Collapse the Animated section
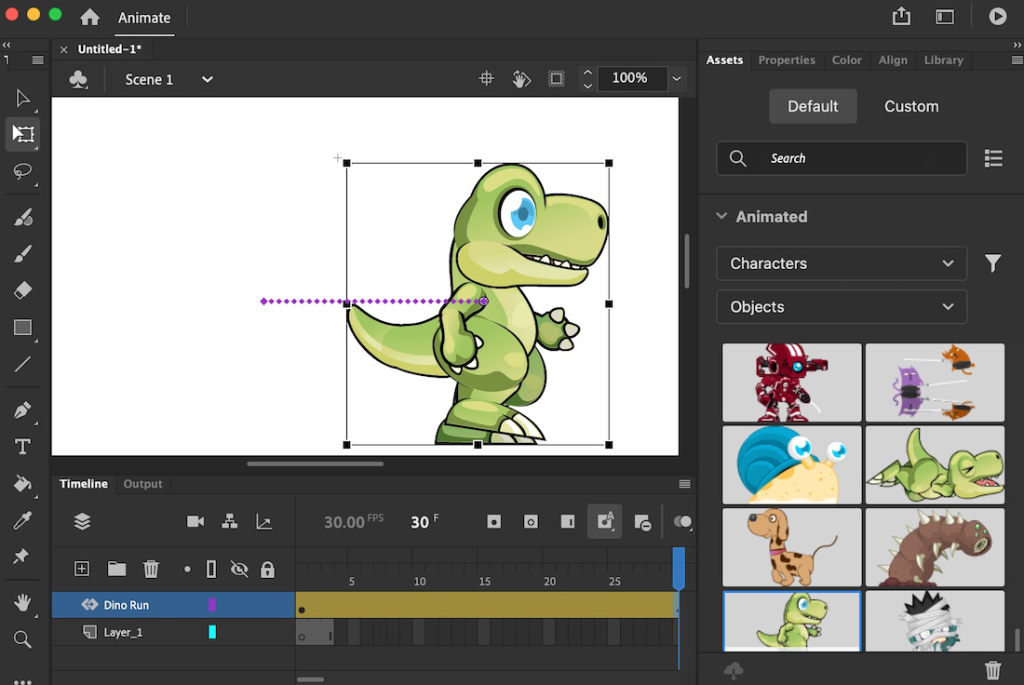This screenshot has width=1024, height=685. (x=721, y=216)
